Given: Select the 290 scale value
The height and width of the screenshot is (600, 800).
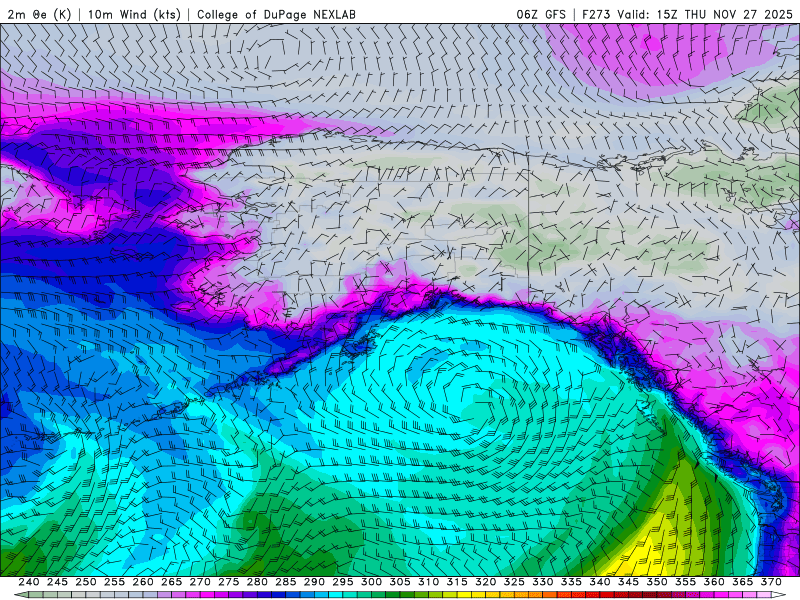Looking at the screenshot, I should coord(314,582).
